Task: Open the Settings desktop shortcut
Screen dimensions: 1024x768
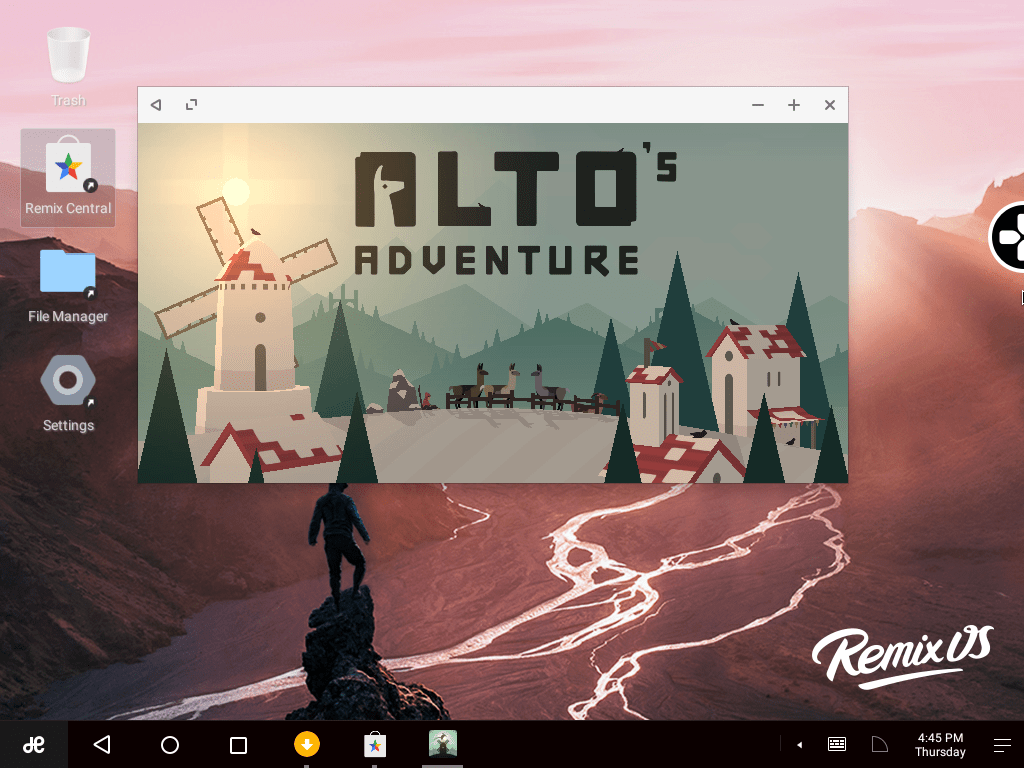Action: click(68, 394)
